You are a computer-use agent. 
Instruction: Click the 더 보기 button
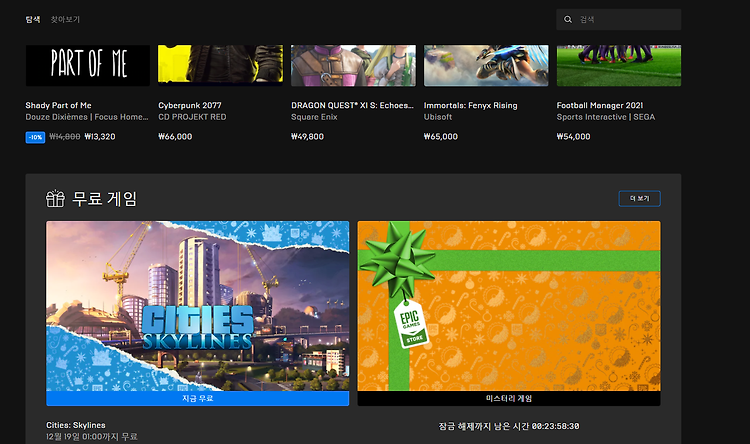[x=640, y=199]
